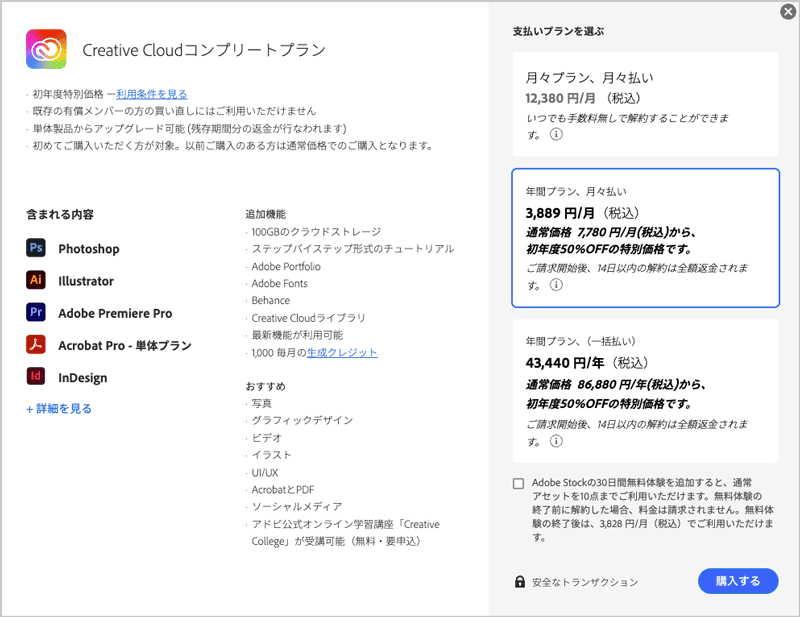This screenshot has height=617, width=800.
Task: Select the InDesign app icon
Action: tap(34, 377)
